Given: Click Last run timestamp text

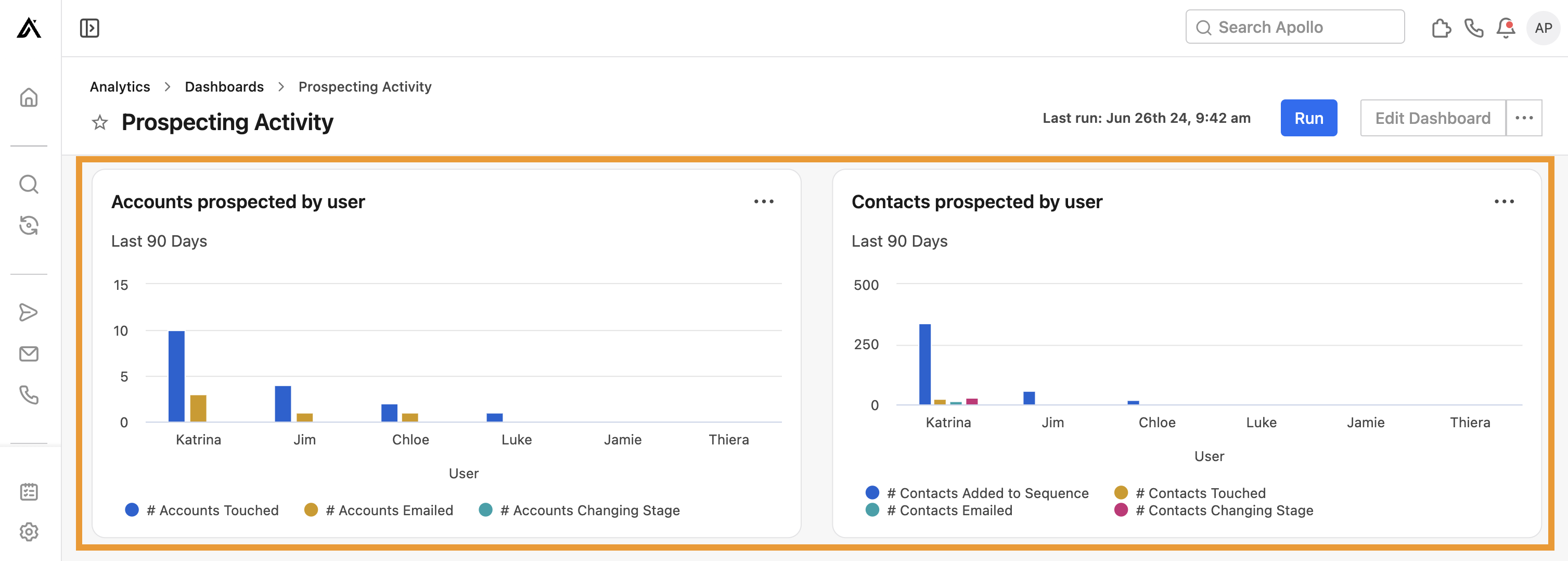Looking at the screenshot, I should click(x=1147, y=118).
